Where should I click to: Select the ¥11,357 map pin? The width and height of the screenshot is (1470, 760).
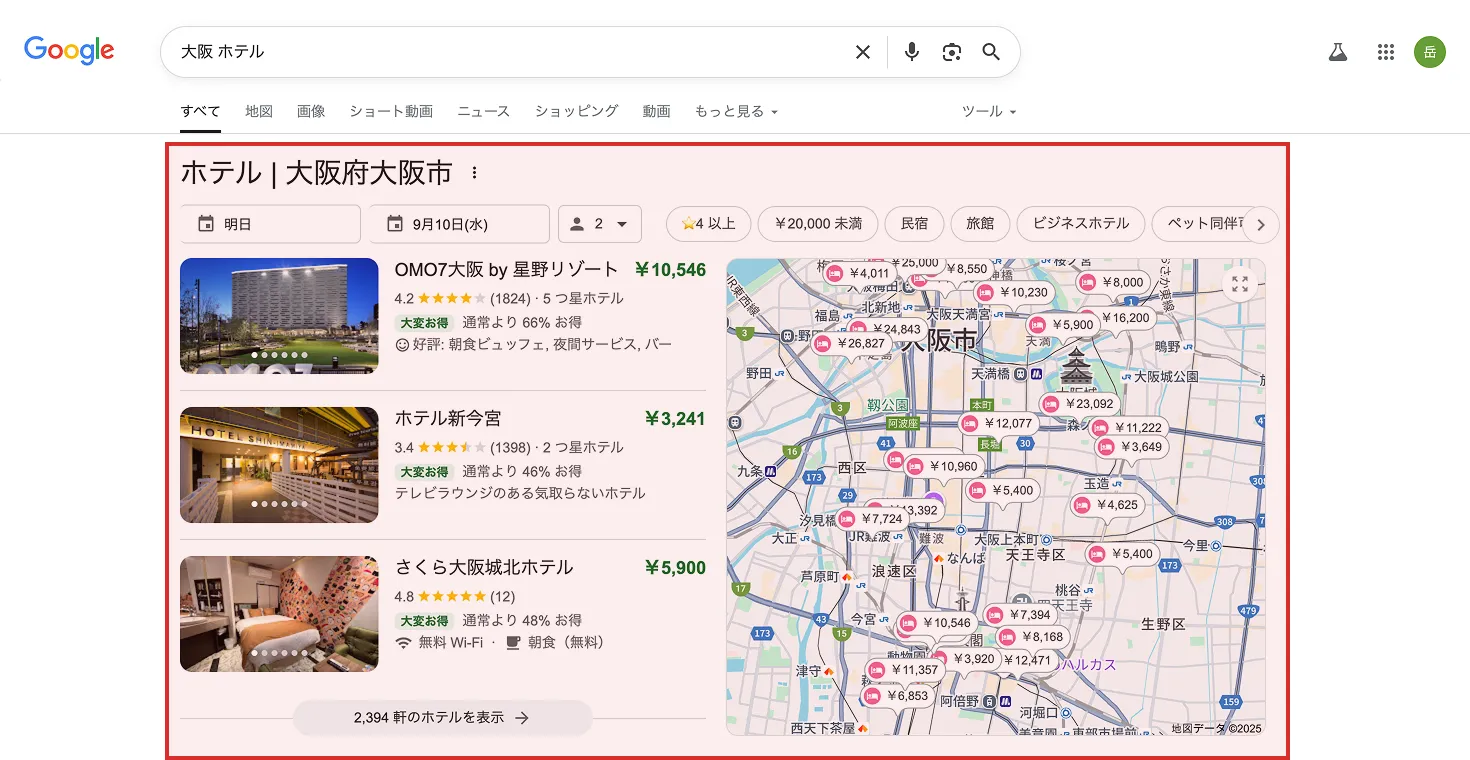click(x=903, y=670)
